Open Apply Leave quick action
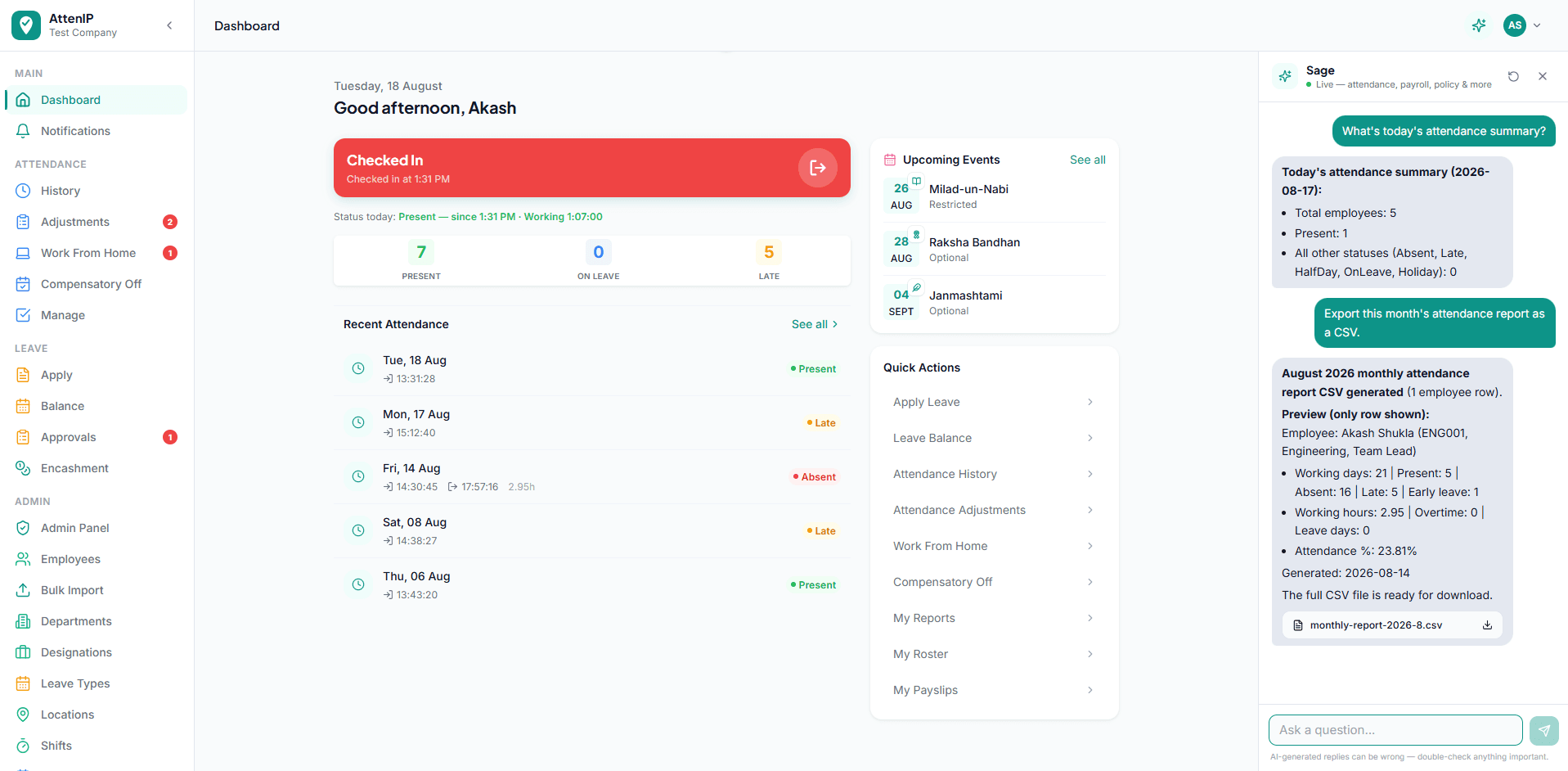This screenshot has height=771, width=1568. pyautogui.click(x=994, y=402)
